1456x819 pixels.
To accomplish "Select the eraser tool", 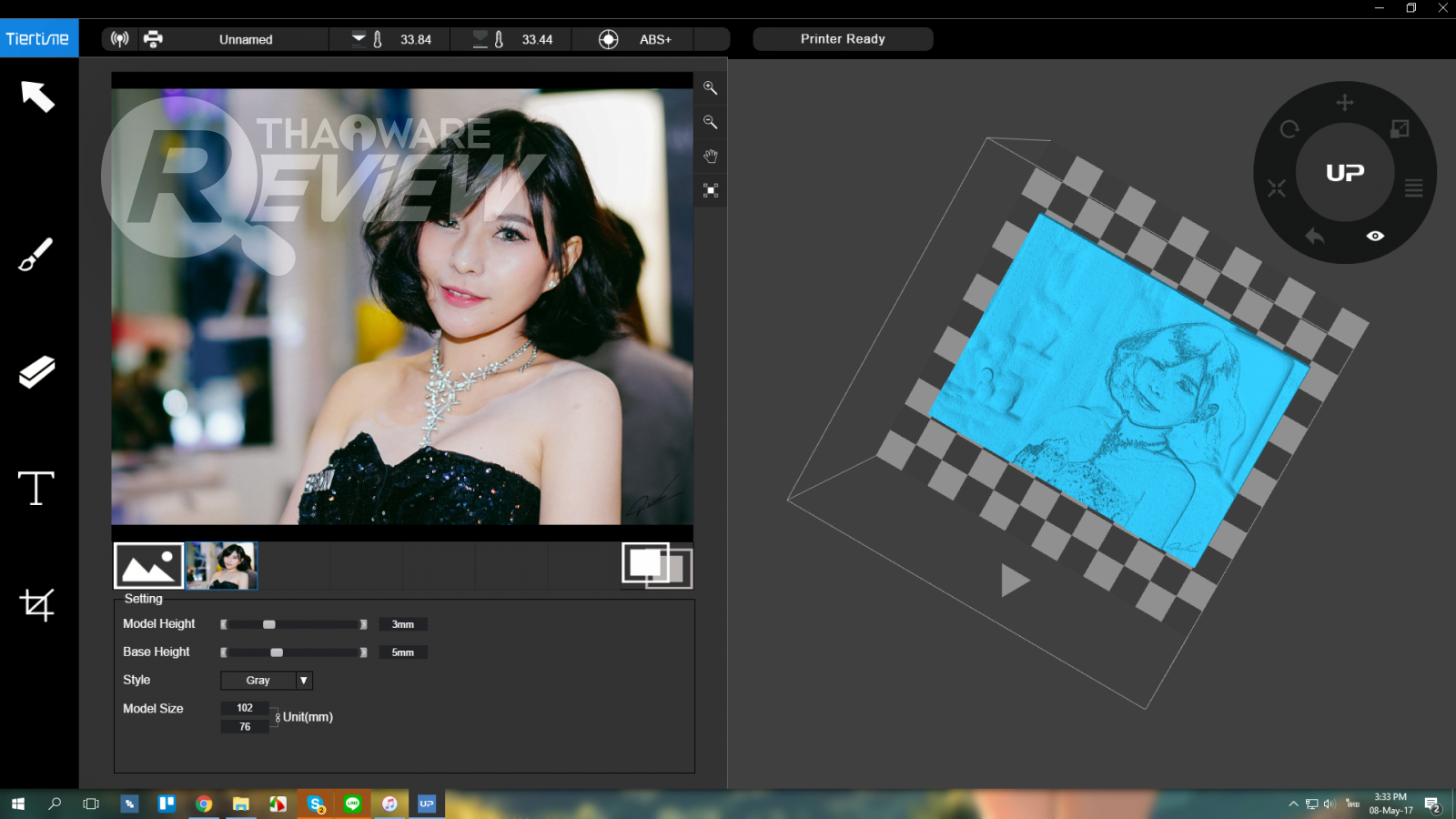I will click(36, 371).
